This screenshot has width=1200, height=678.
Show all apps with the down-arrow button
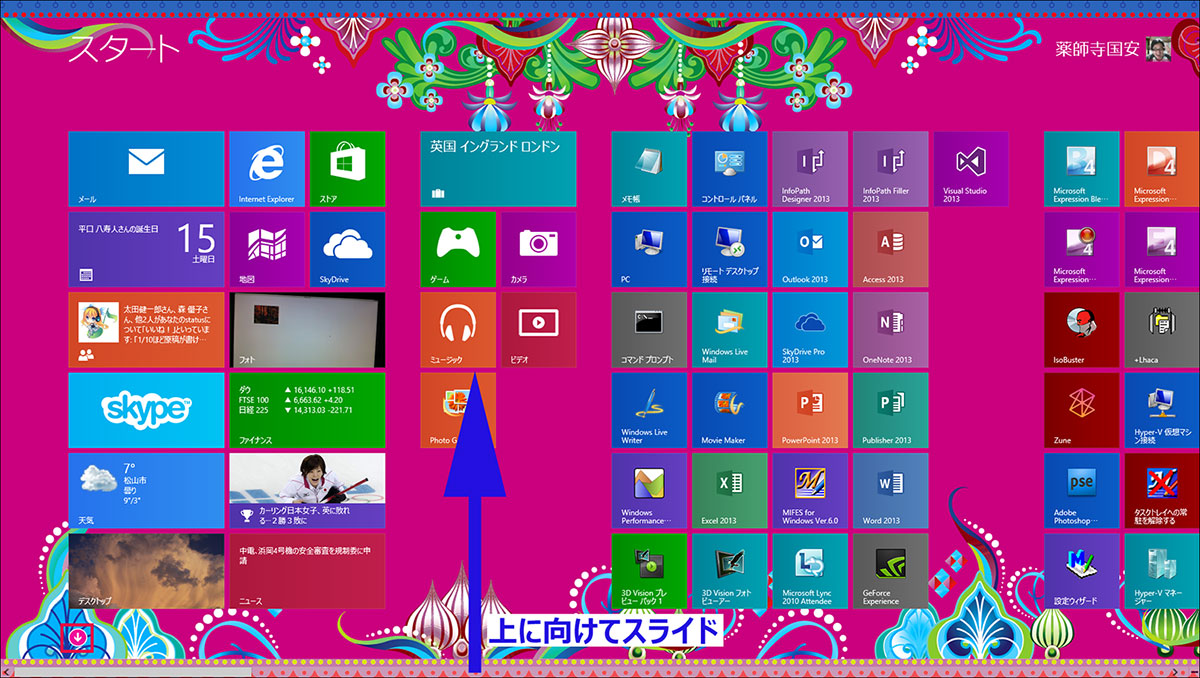coord(78,636)
